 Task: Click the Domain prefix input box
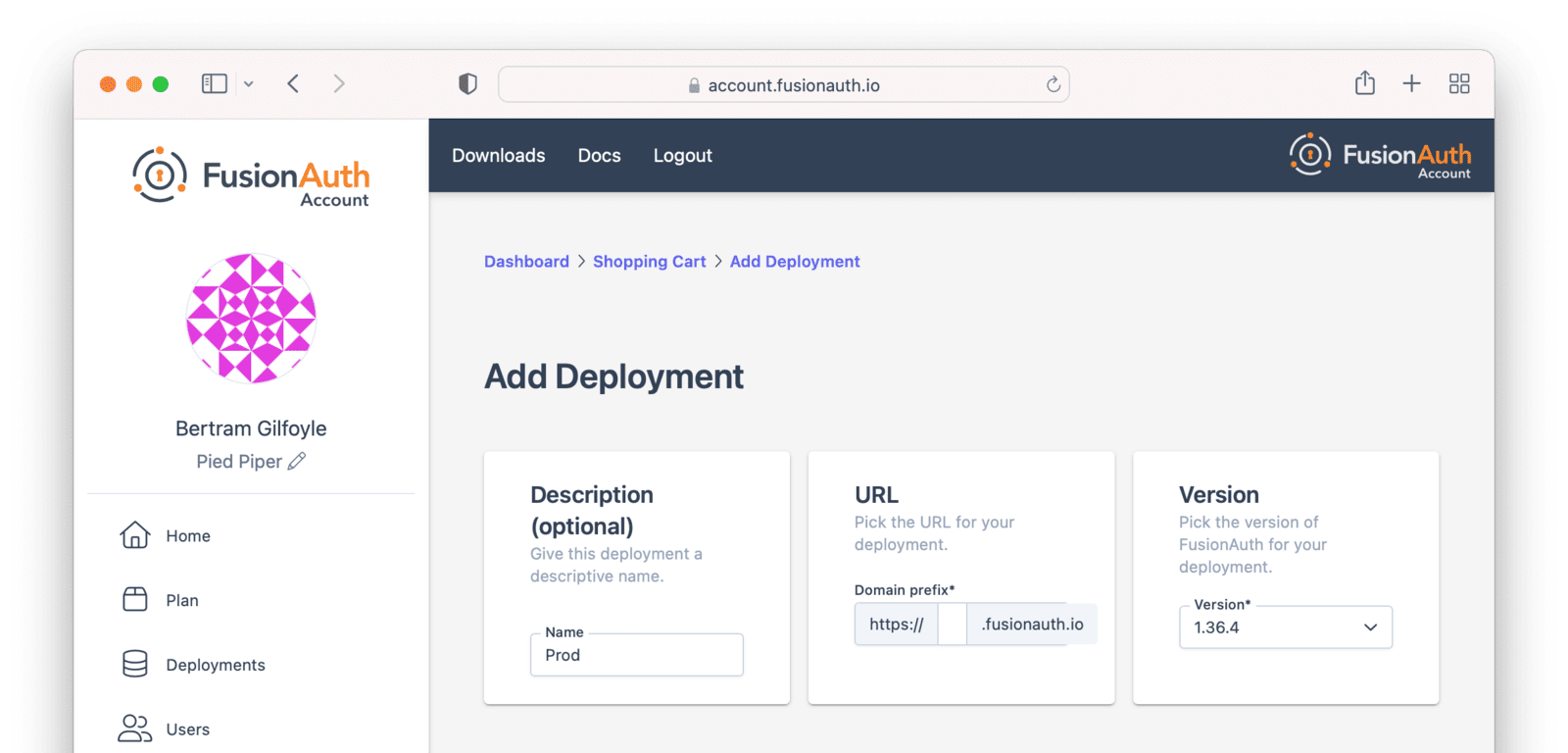pos(953,624)
